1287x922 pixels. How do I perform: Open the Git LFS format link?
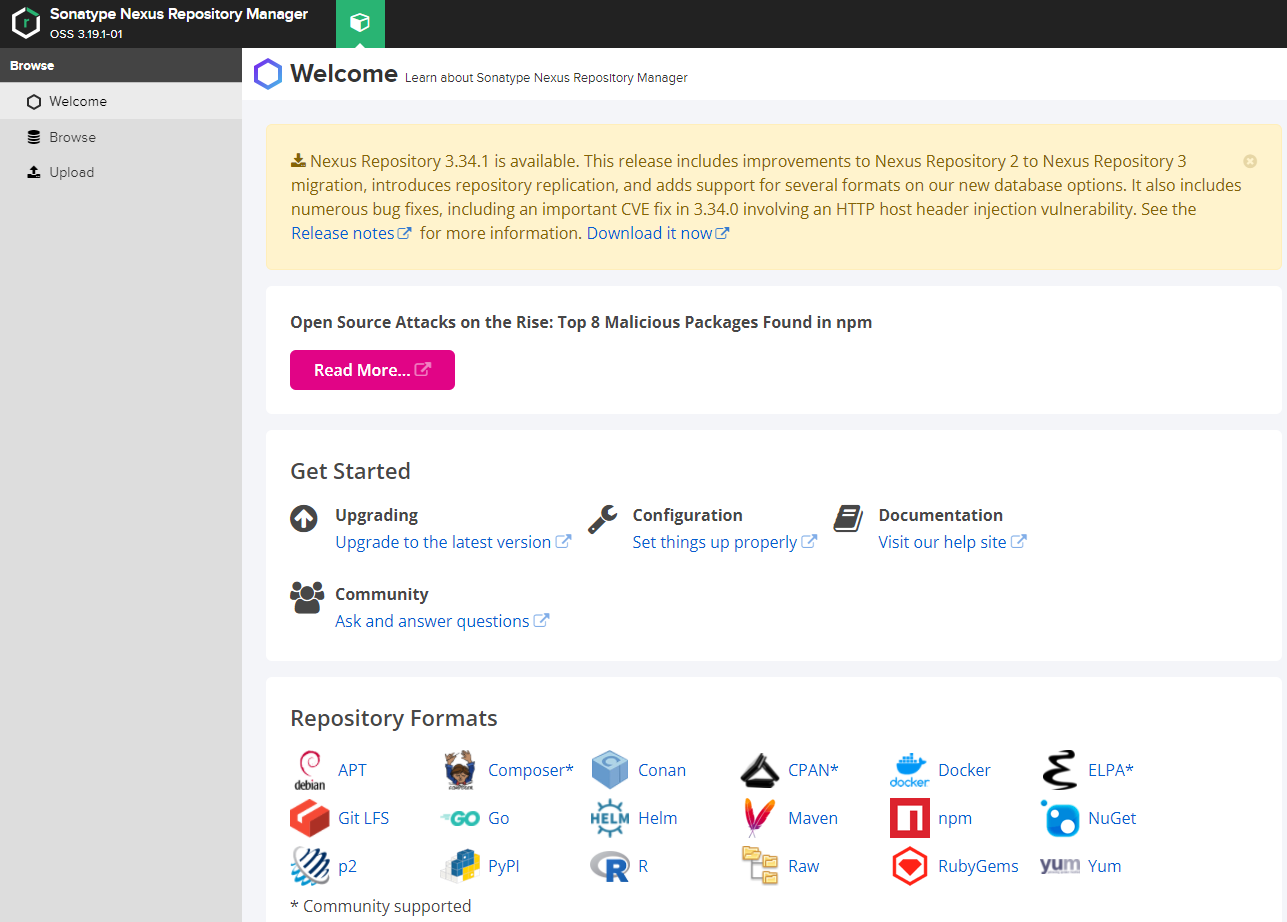click(363, 818)
